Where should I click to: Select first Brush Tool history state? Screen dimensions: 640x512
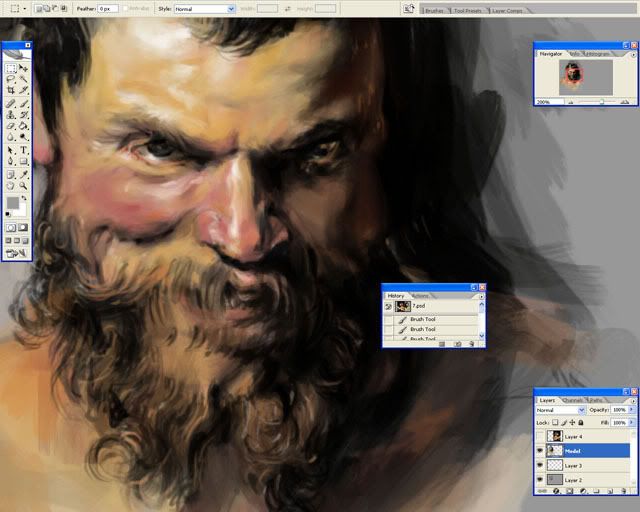[423, 319]
